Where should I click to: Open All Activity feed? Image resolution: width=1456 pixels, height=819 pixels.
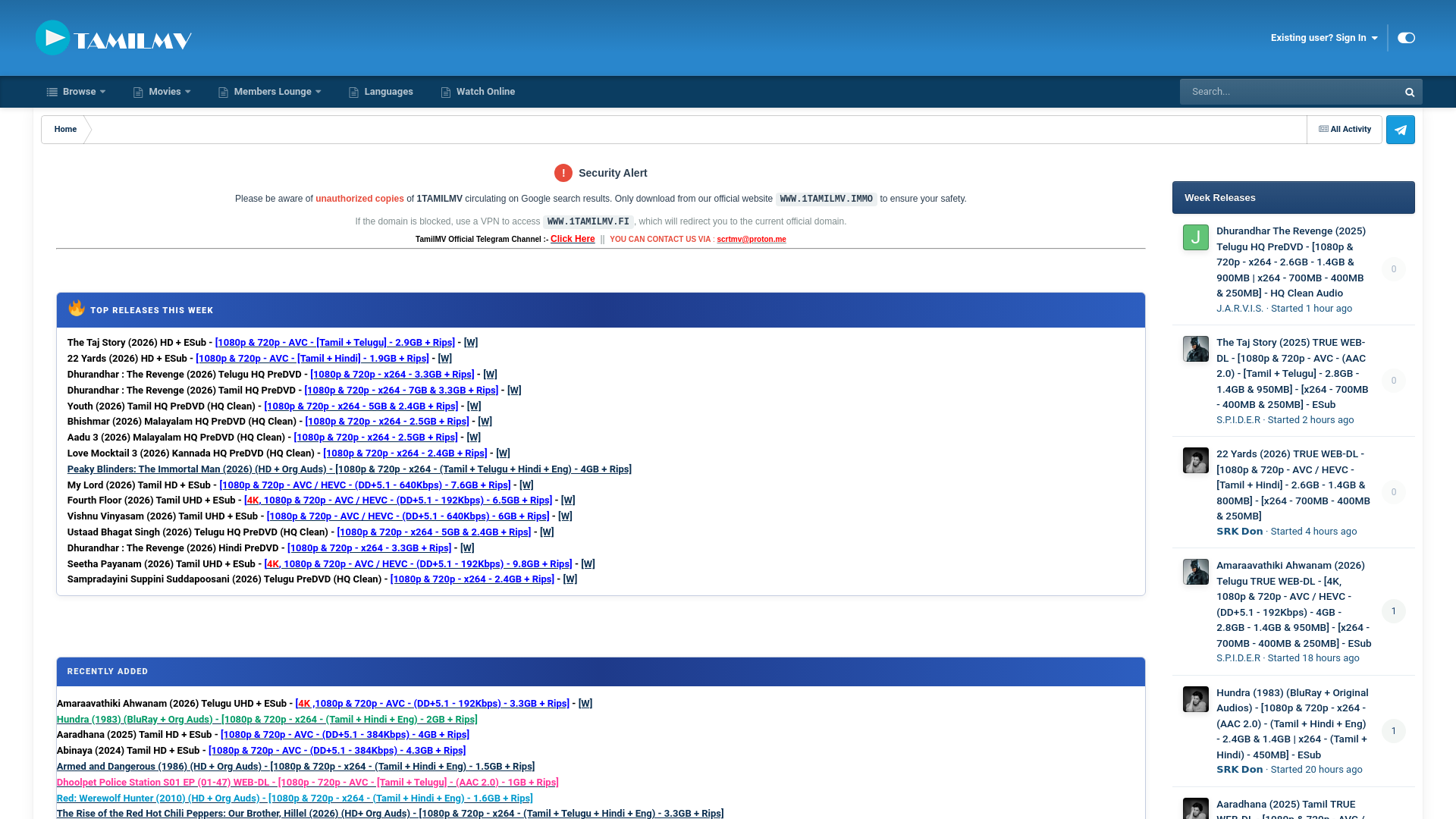coord(1345,130)
